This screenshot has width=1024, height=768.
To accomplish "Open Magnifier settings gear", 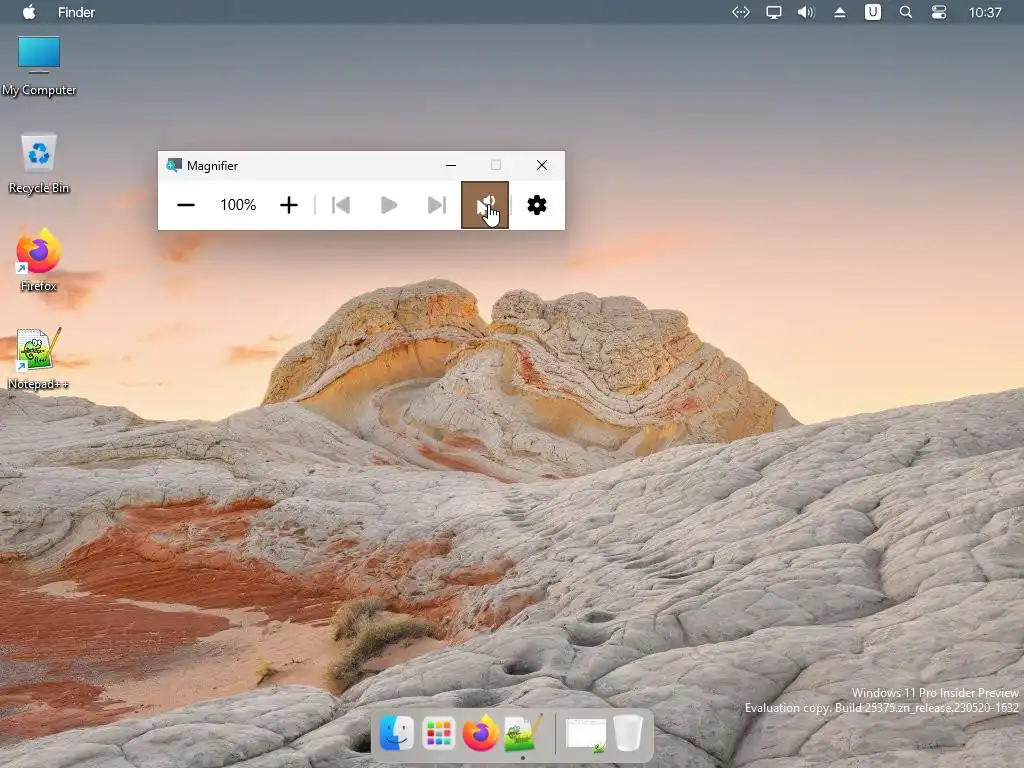I will [537, 205].
